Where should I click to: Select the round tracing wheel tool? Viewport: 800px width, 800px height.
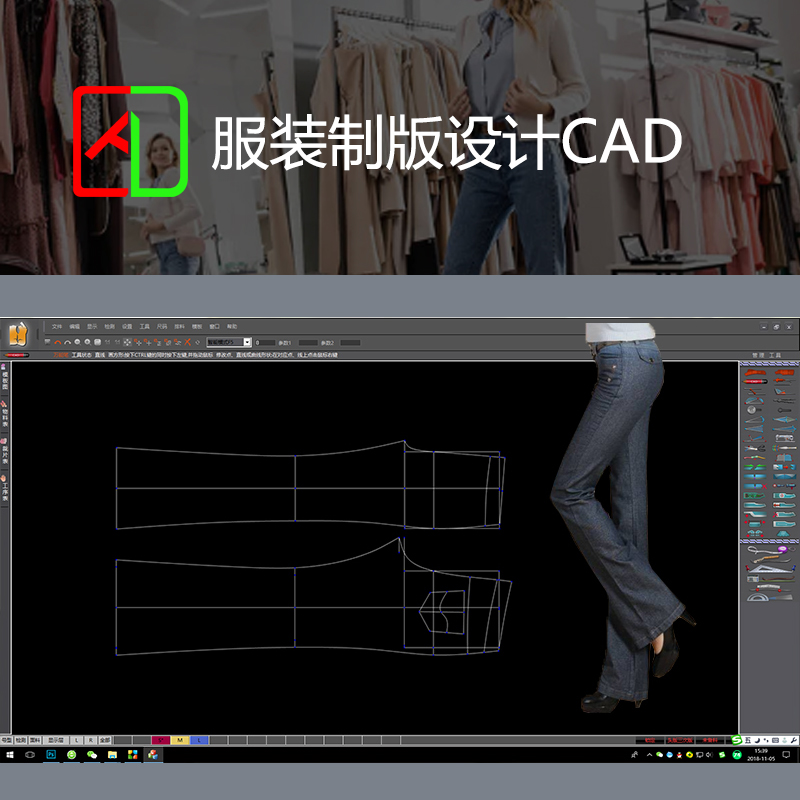tap(754, 410)
